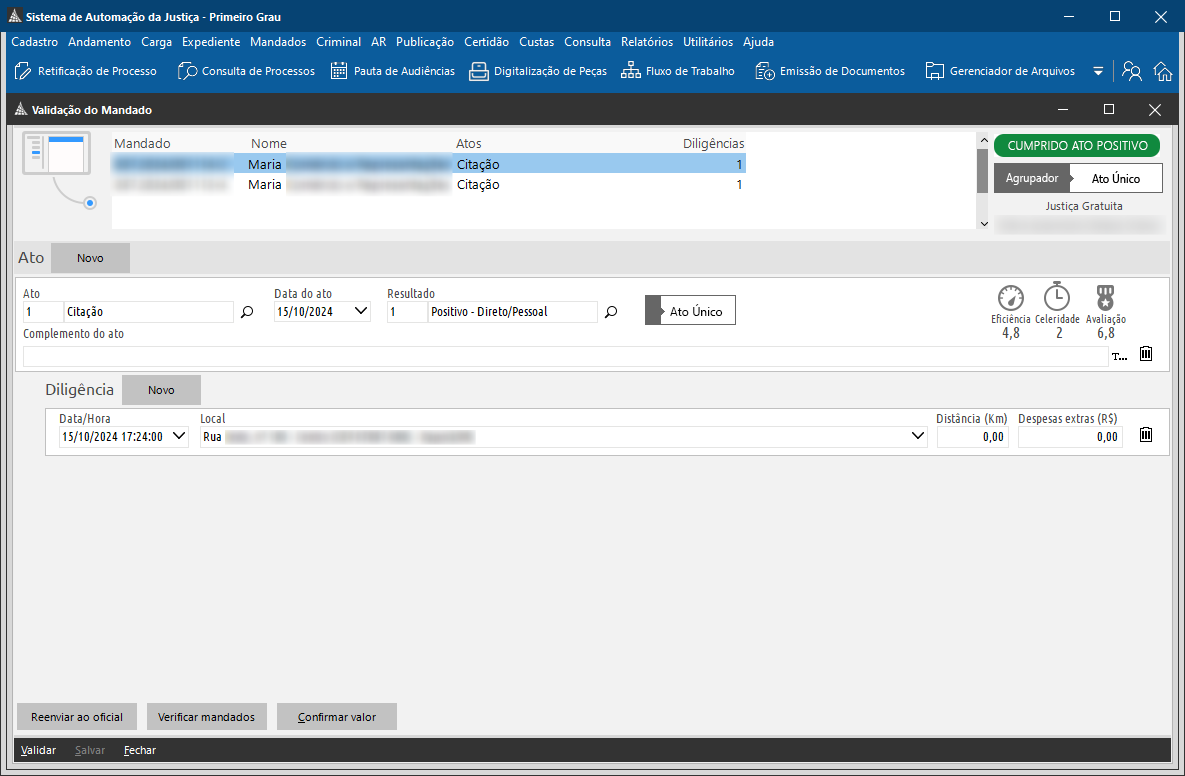This screenshot has width=1185, height=776.
Task: Expand the Data do ato date dropdown
Action: pos(361,312)
